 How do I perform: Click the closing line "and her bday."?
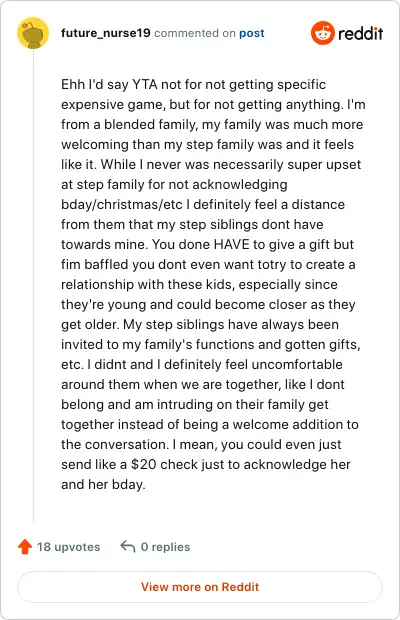103,484
